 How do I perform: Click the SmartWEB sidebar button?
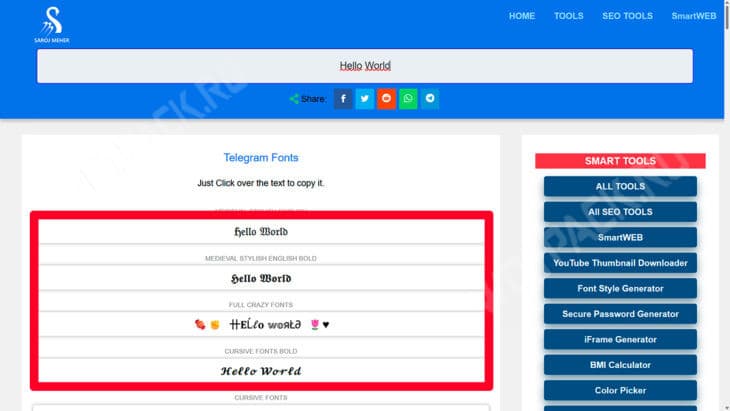point(620,238)
